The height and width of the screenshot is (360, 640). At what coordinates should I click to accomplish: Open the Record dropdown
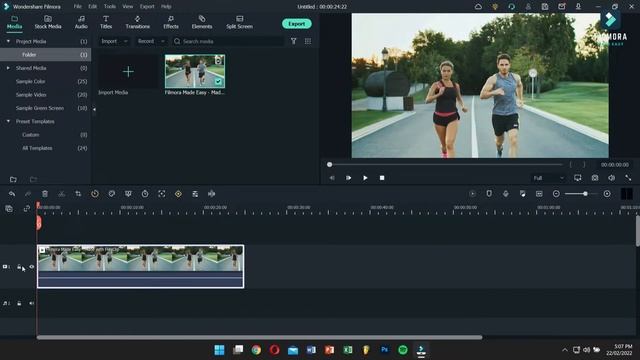[x=151, y=41]
